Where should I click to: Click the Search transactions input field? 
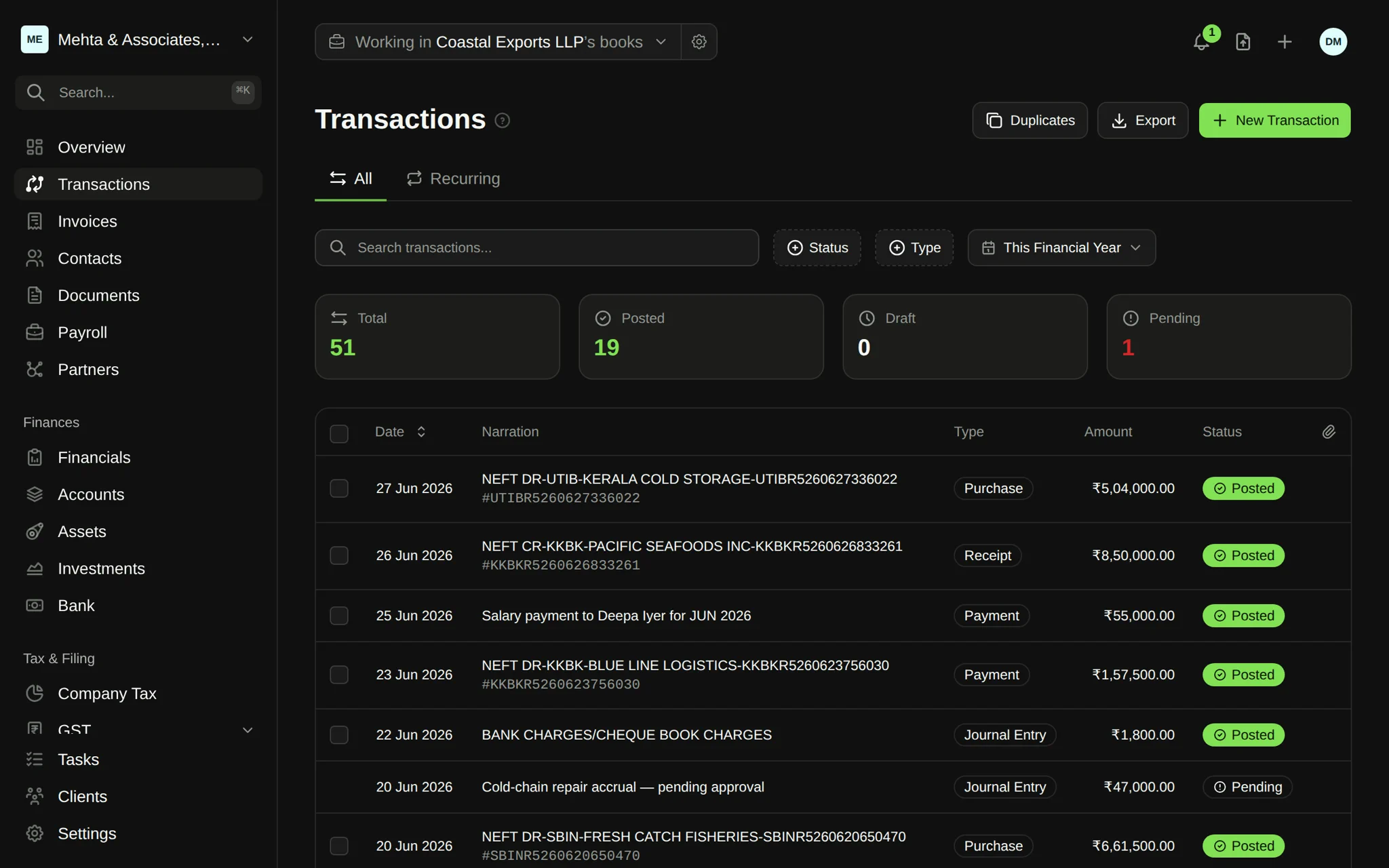click(536, 248)
